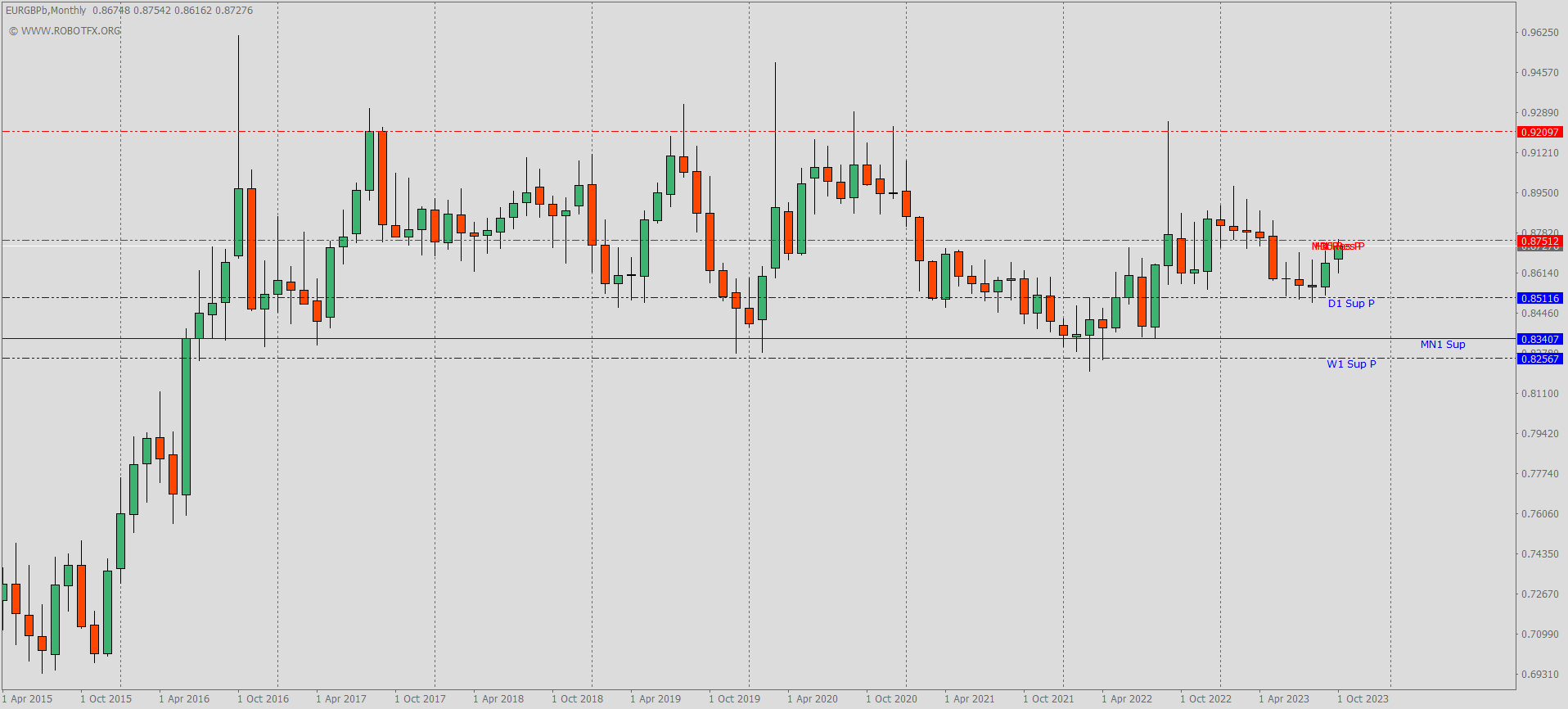1568x709 pixels.
Task: Click the 1 Apr 2023 date label
Action: (x=1284, y=699)
